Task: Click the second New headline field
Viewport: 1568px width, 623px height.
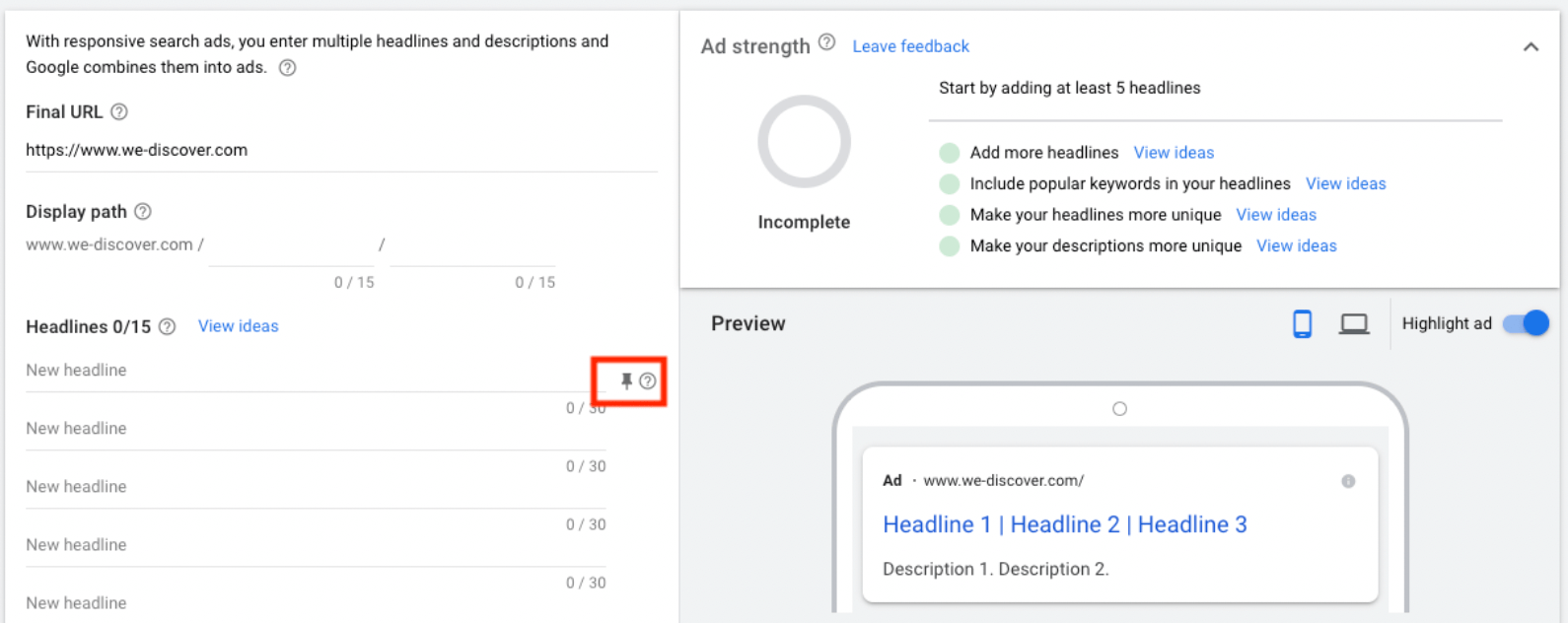Action: click(316, 430)
